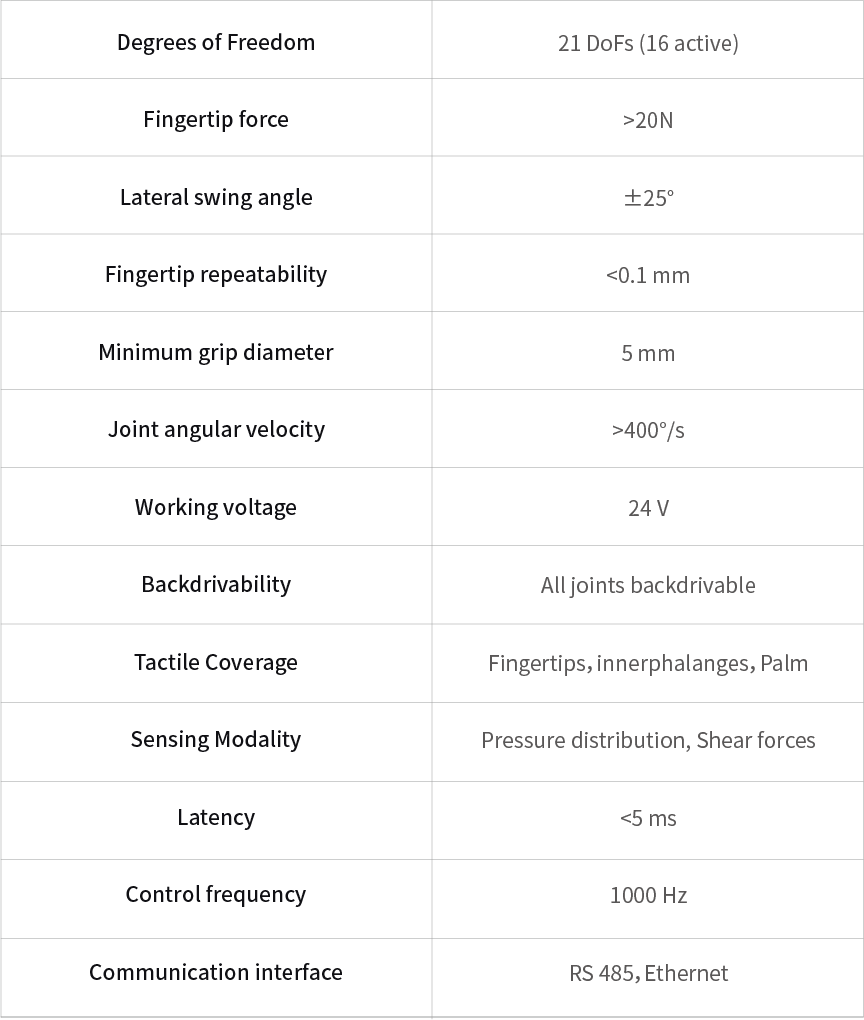Select the <0.1 mm repeatability value
The width and height of the screenshot is (864, 1020).
(x=648, y=275)
